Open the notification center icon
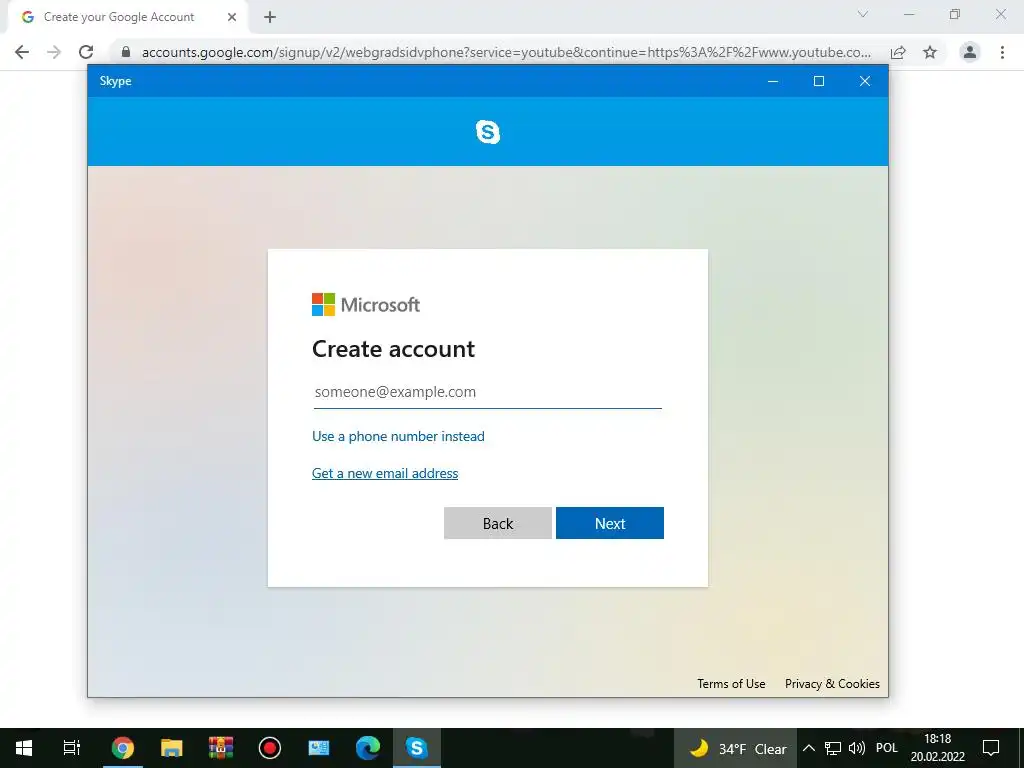The image size is (1024, 768). (991, 748)
